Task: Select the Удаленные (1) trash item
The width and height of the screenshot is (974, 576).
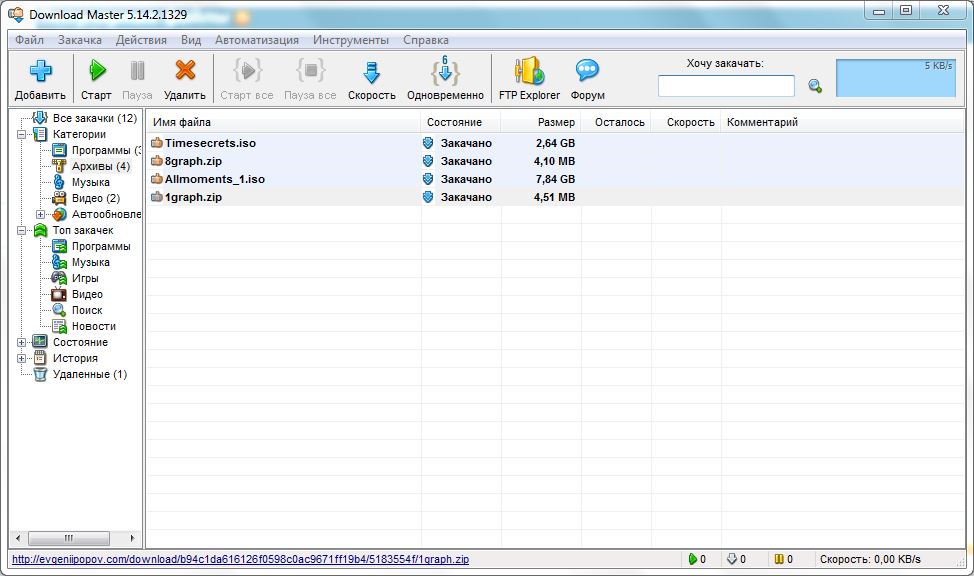Action: point(89,375)
